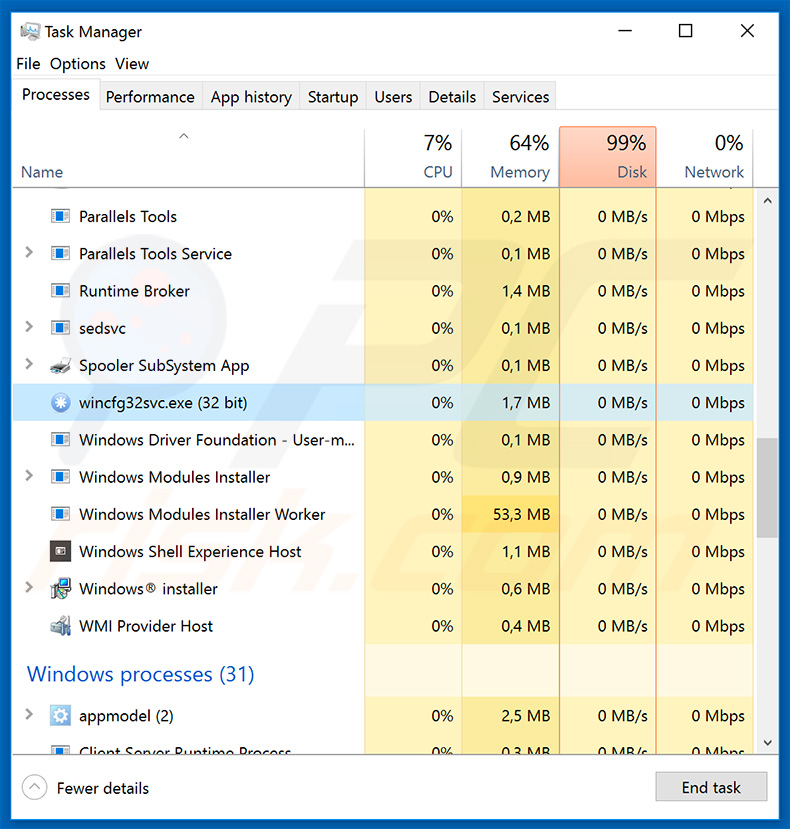Minimize the Task Manager window
The image size is (790, 829).
click(625, 31)
